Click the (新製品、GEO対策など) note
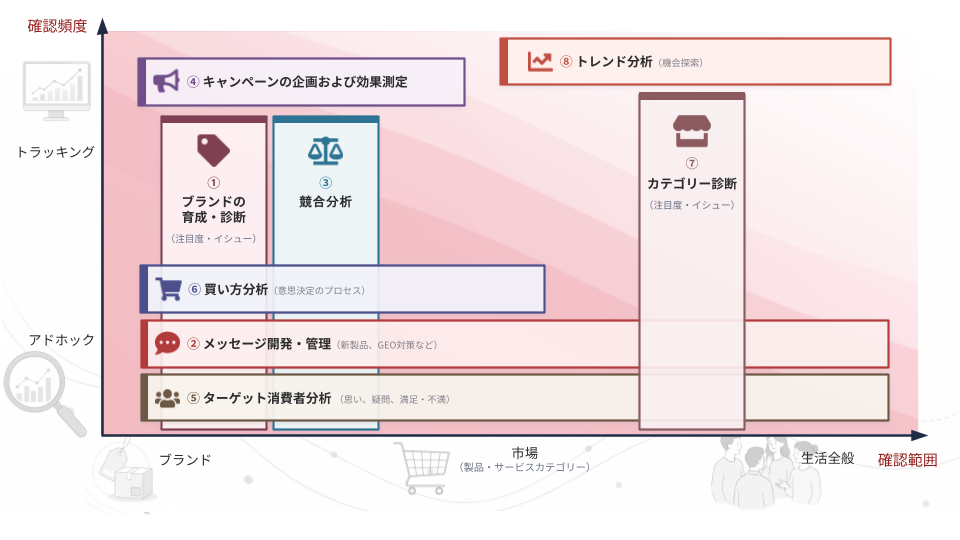The height and width of the screenshot is (540, 960). [387, 345]
